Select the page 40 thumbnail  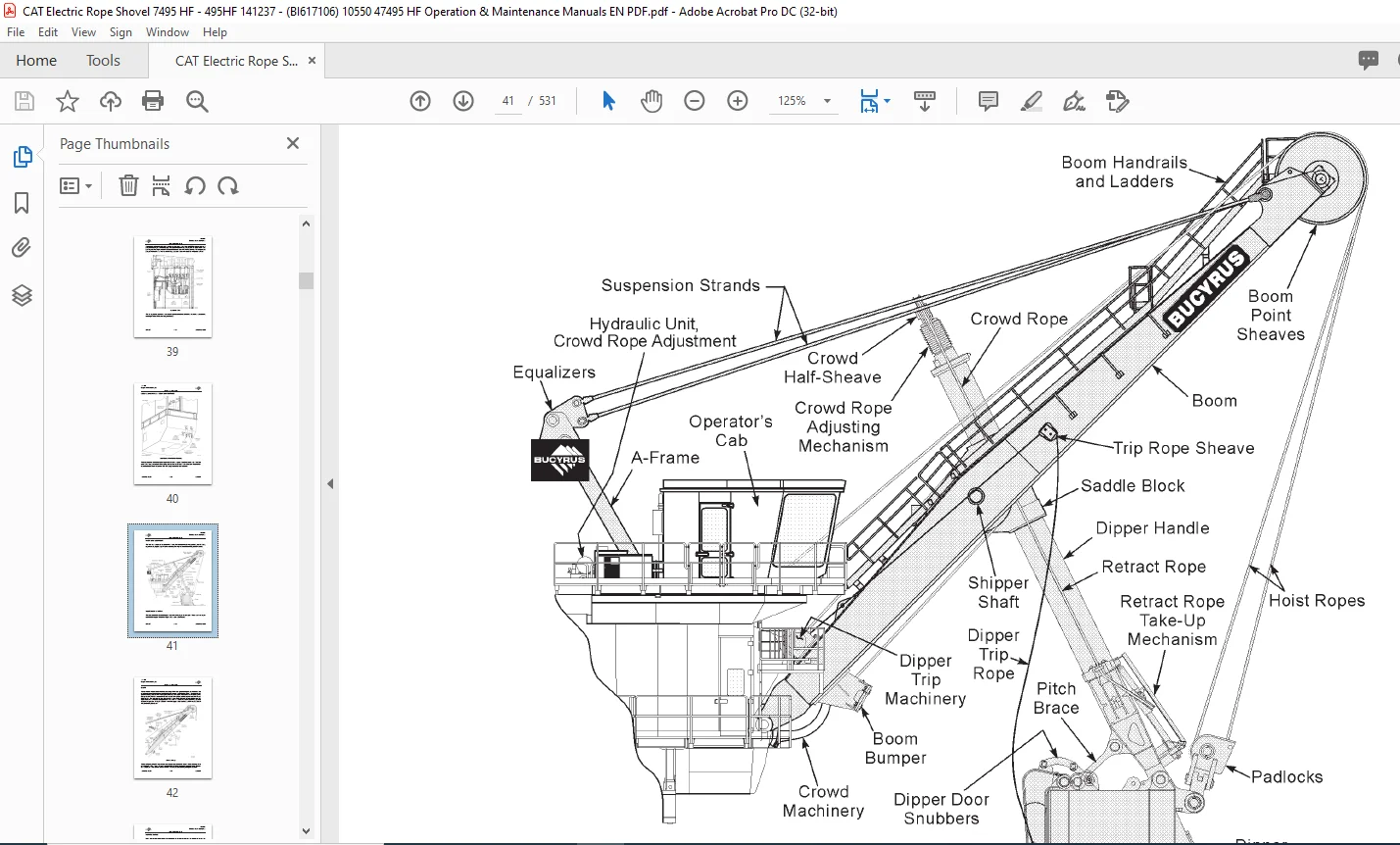(x=172, y=434)
